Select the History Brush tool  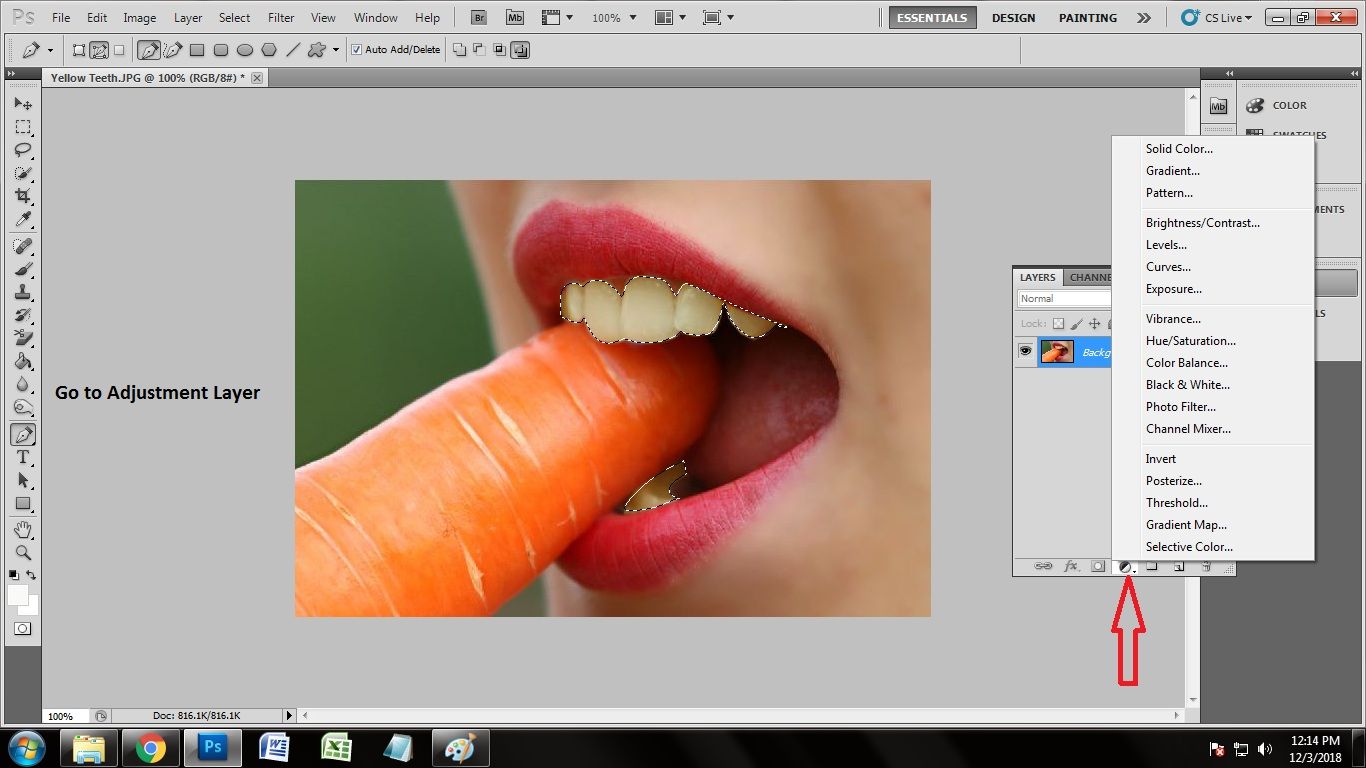coord(22,315)
